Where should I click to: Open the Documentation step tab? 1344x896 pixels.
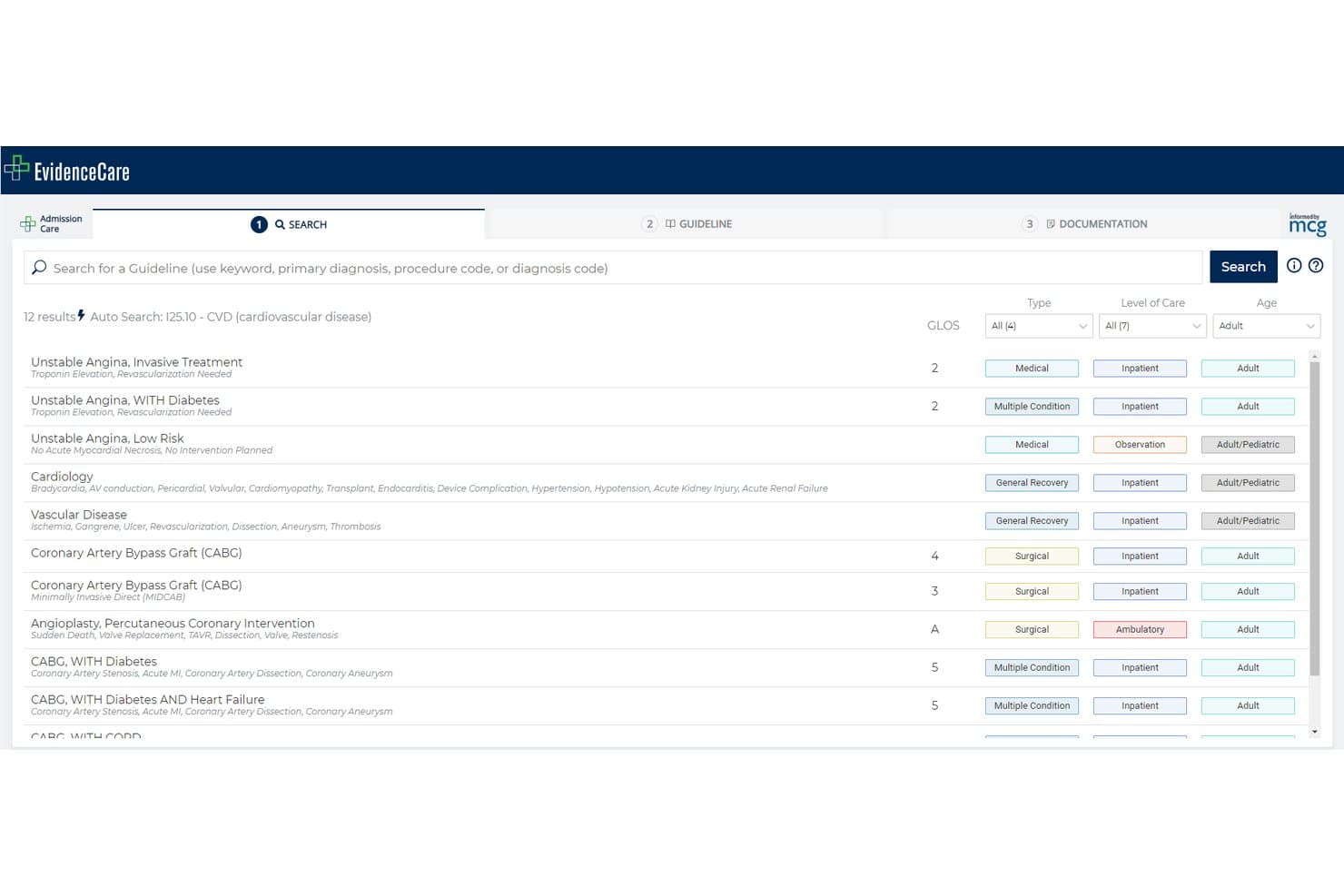pos(1085,224)
